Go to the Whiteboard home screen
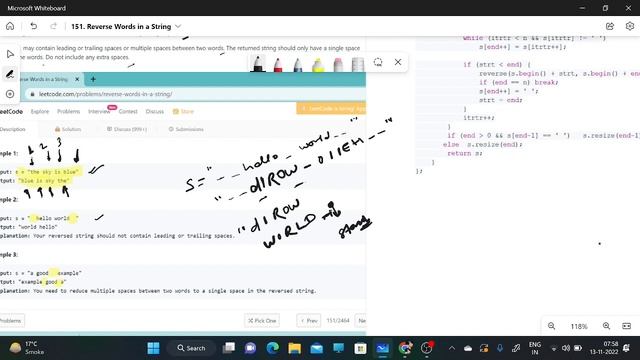The width and height of the screenshot is (640, 360). [10, 26]
